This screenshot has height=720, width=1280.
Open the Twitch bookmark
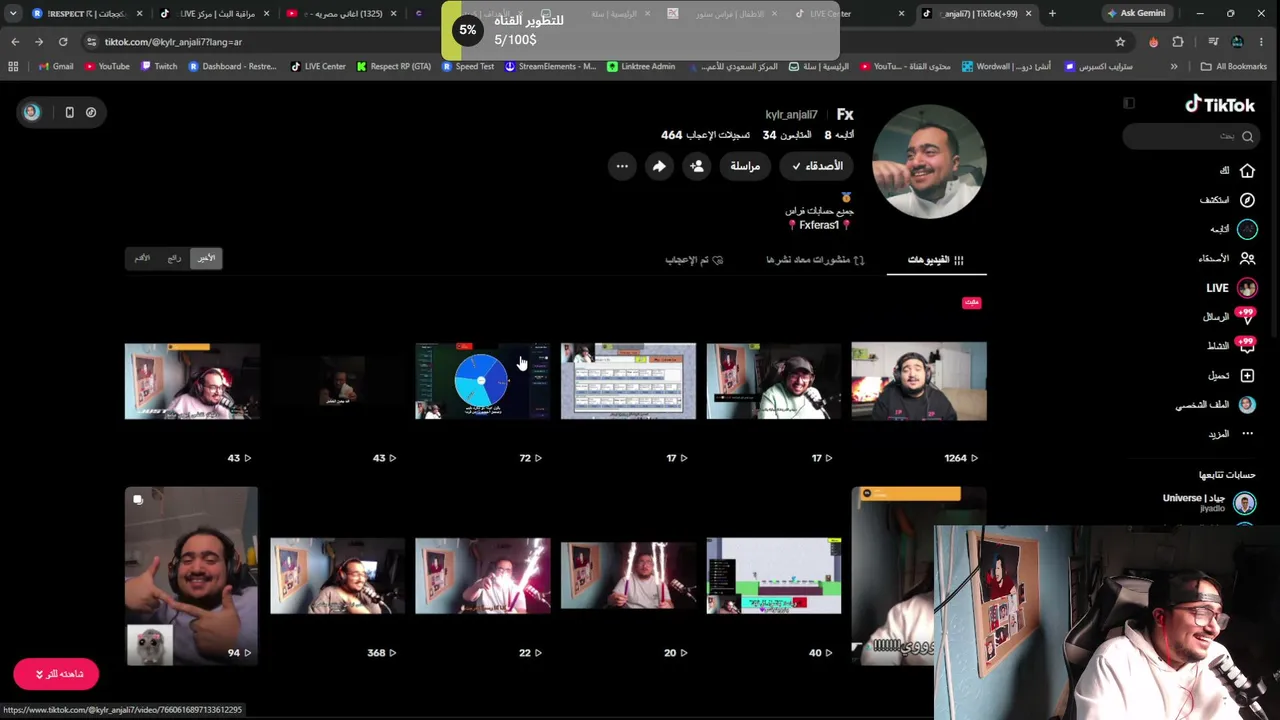click(159, 67)
